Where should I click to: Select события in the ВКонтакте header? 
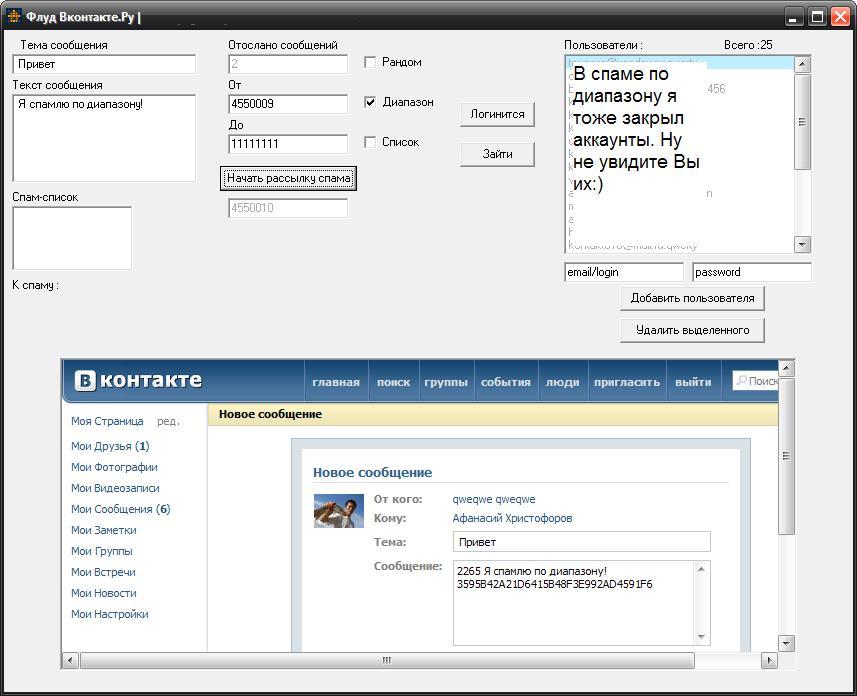[506, 382]
